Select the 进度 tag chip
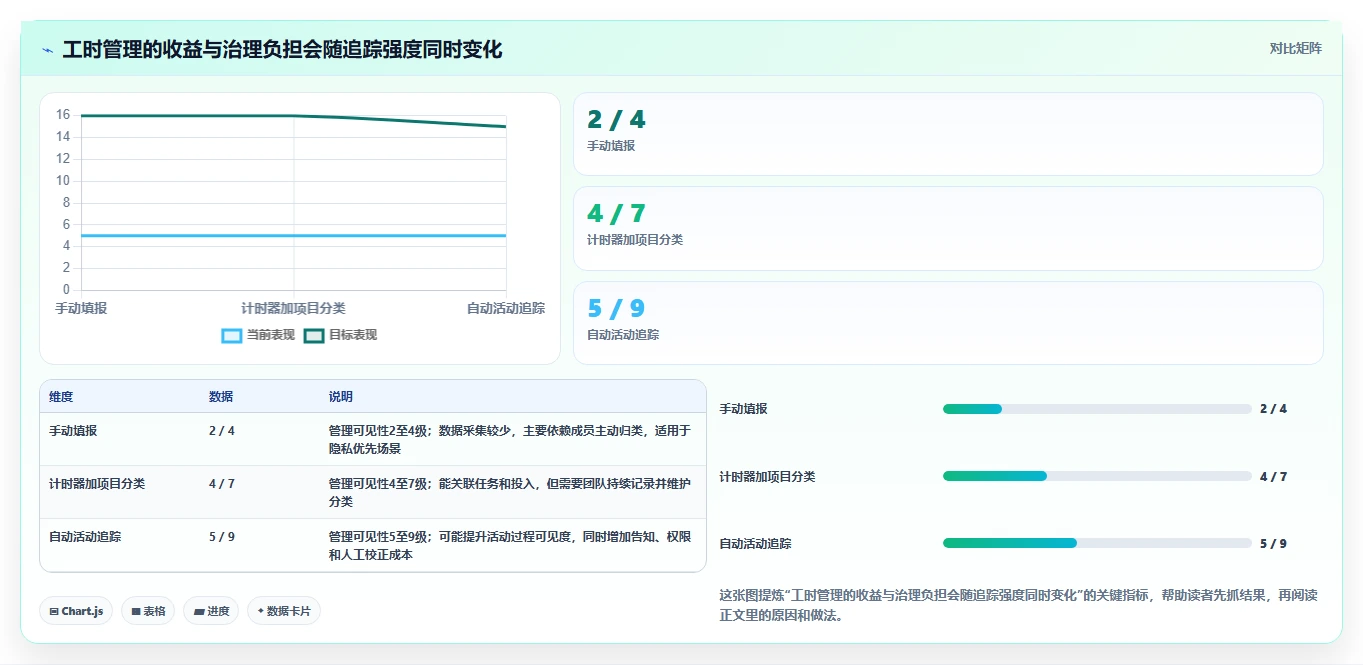 tap(211, 611)
